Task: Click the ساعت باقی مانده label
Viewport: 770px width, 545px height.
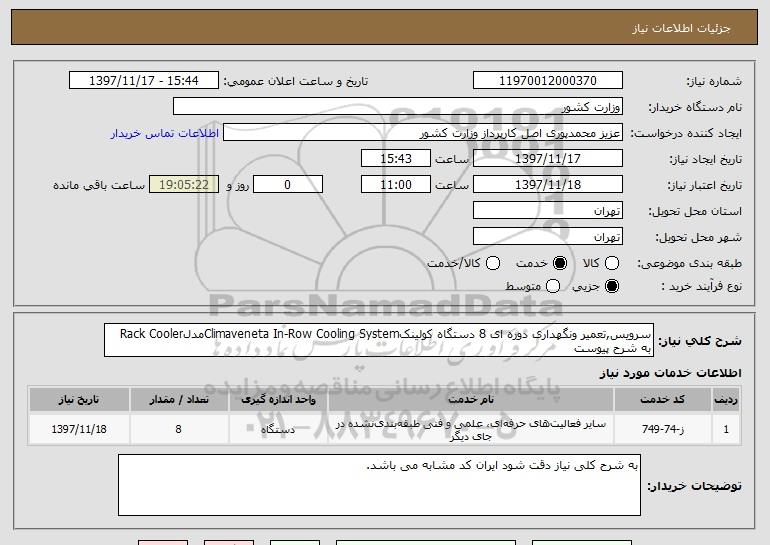Action: tap(99, 185)
